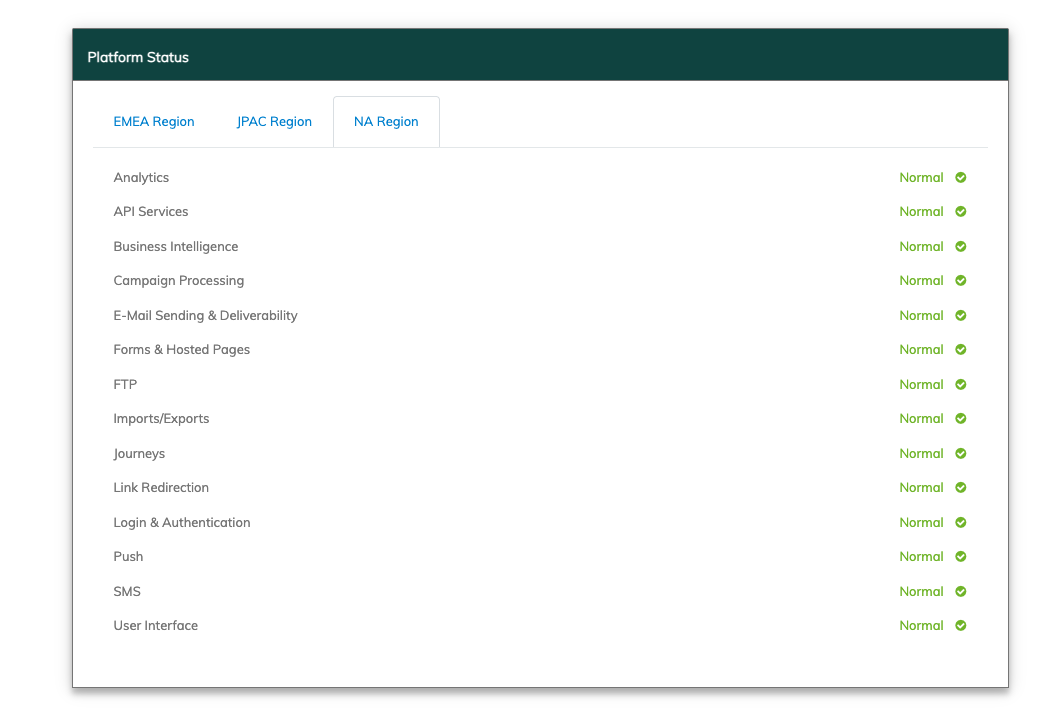Click the Normal status text for Analytics
Screen dimensions: 1037x714
(x=921, y=178)
